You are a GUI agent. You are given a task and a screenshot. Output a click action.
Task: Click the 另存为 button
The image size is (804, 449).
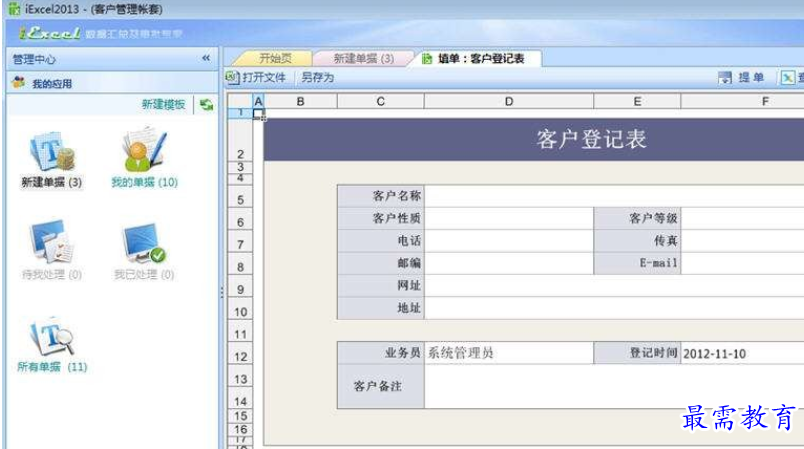click(317, 77)
